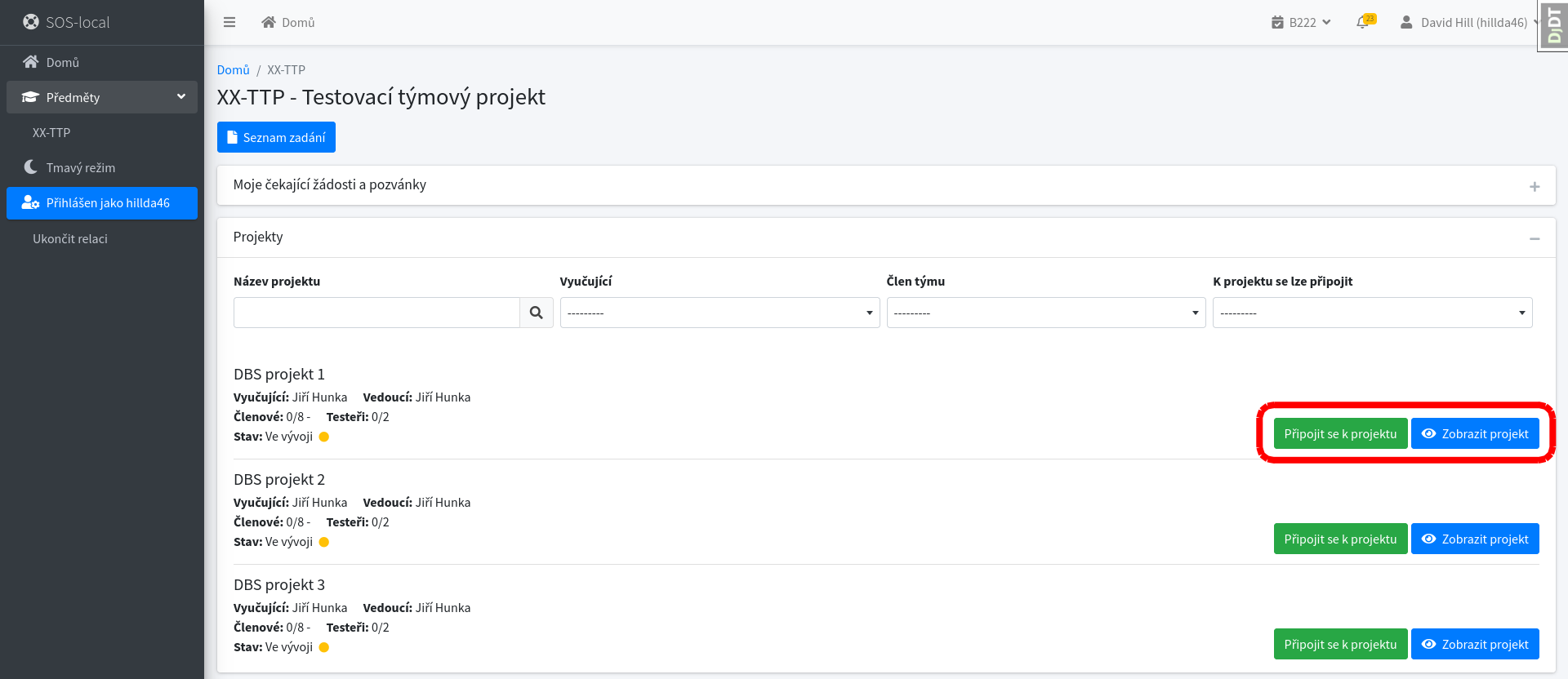Click the yellow status dot of DBS projekt 1

coord(324,437)
